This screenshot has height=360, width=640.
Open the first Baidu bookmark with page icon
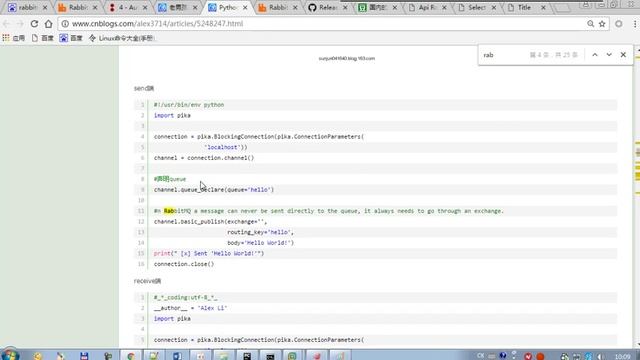click(43, 38)
